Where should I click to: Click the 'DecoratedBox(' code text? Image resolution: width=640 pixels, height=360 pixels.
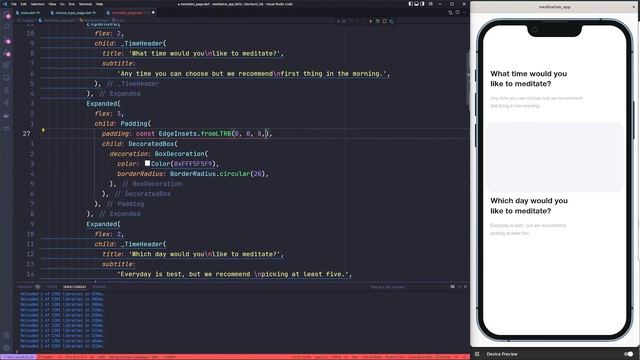point(153,144)
